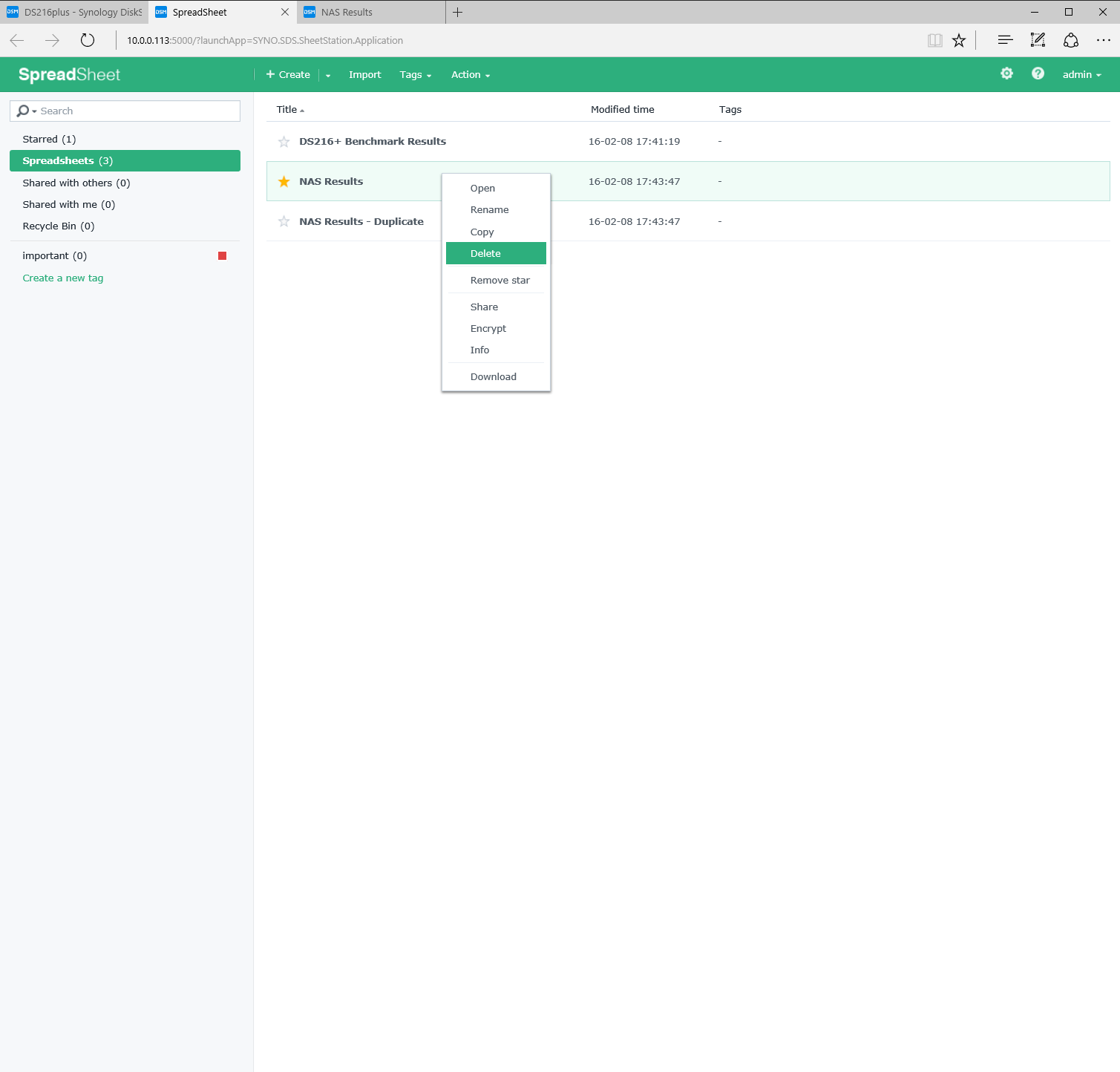Screen dimensions: 1120x1072
Task: Open the Action dropdown menu
Action: pyautogui.click(x=471, y=75)
